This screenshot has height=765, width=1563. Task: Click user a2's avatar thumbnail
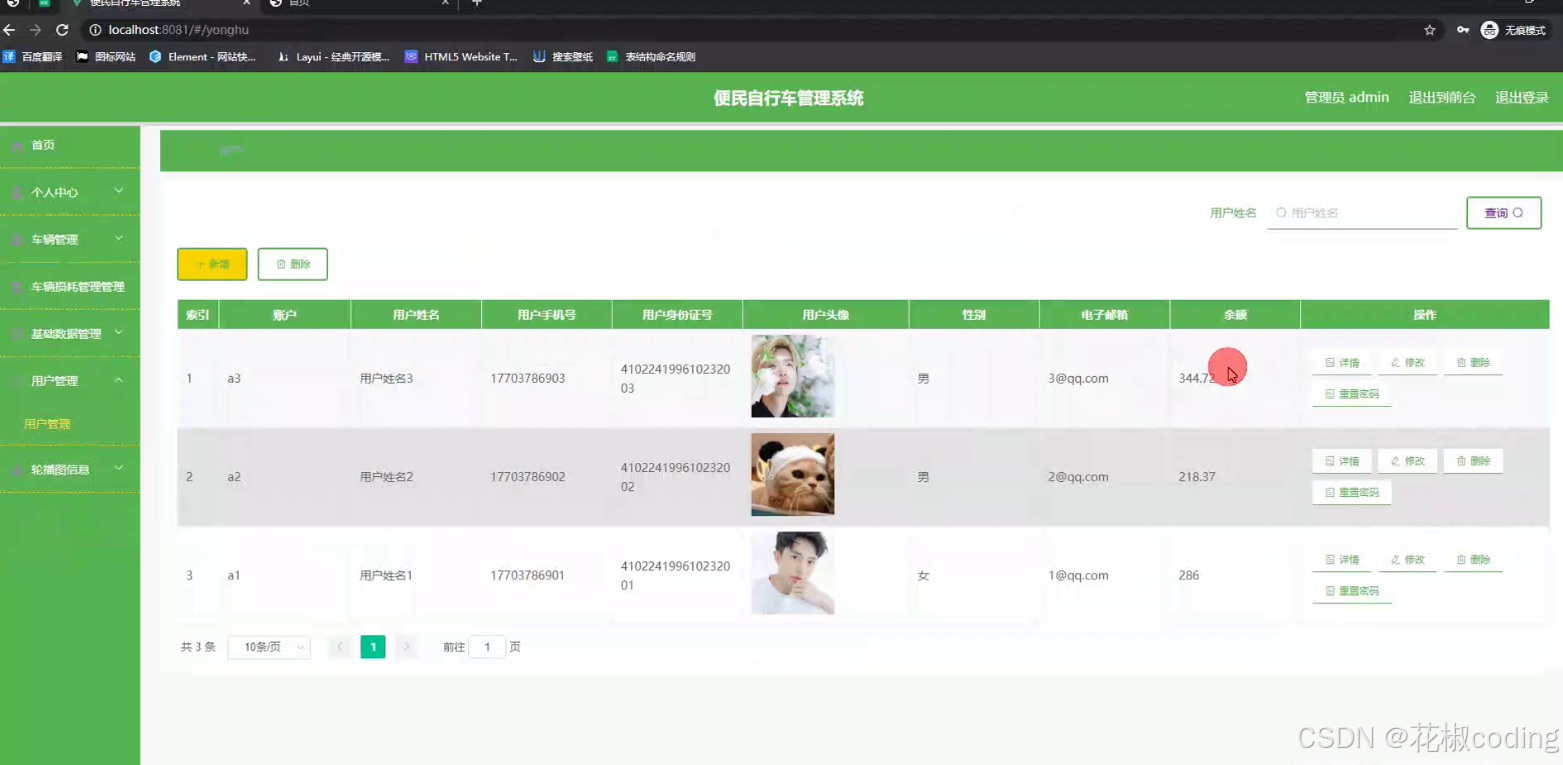[792, 475]
